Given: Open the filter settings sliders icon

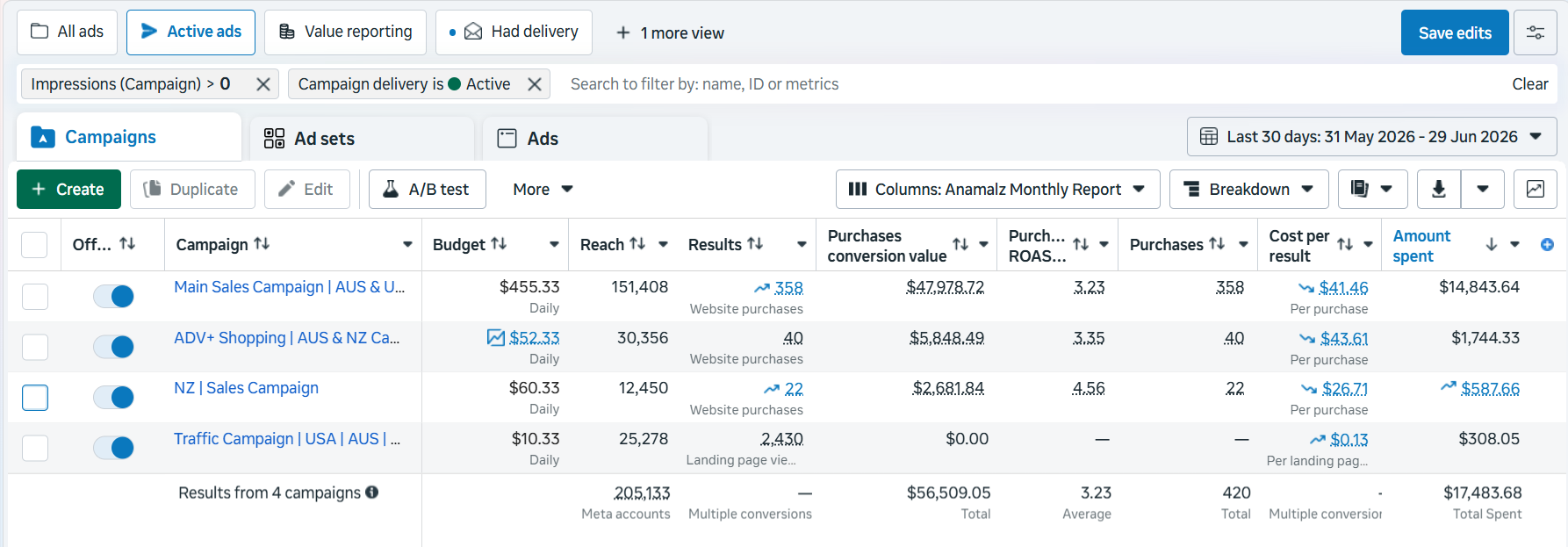Looking at the screenshot, I should (x=1536, y=32).
